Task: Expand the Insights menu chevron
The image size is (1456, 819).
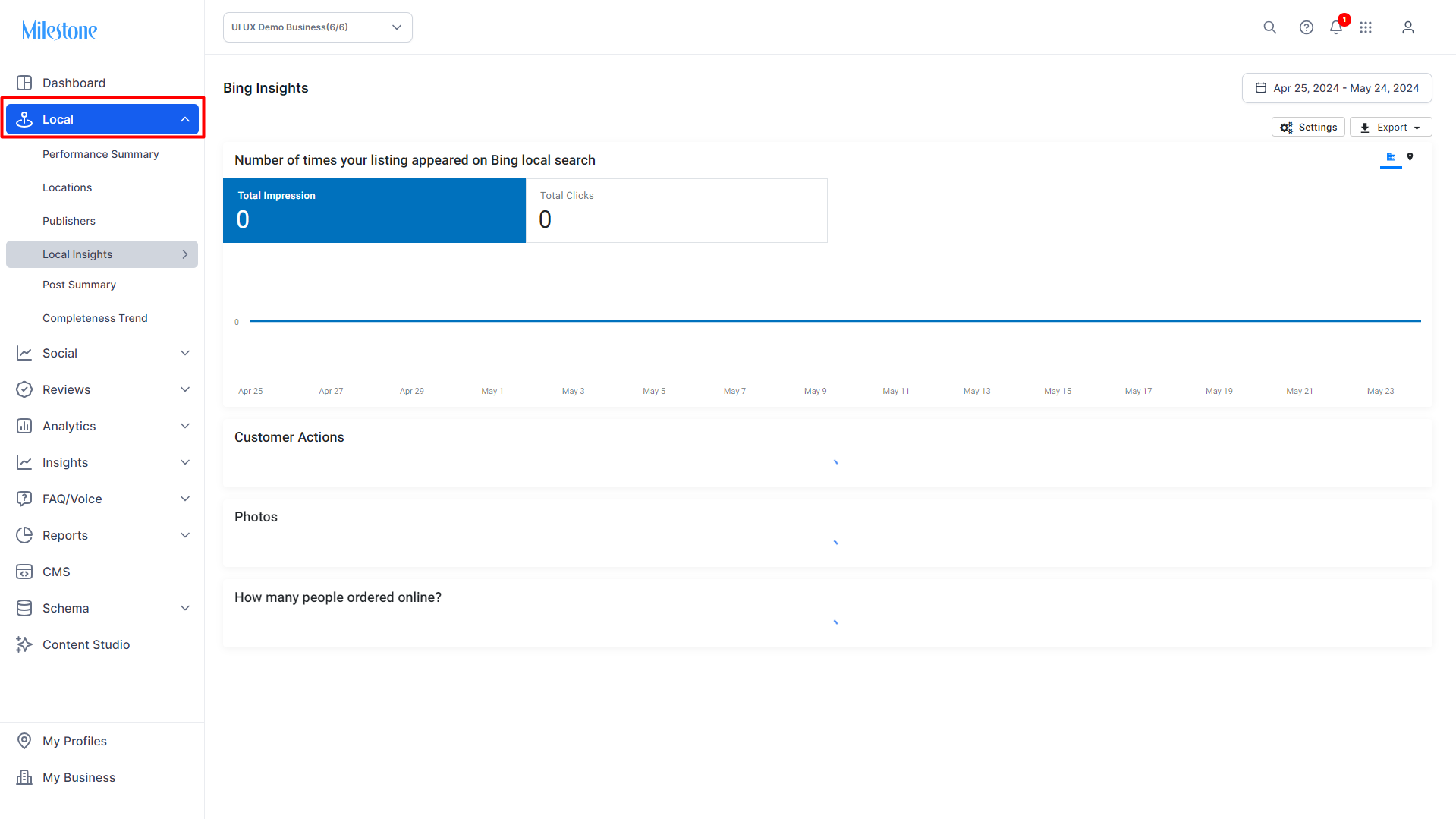Action: (185, 462)
